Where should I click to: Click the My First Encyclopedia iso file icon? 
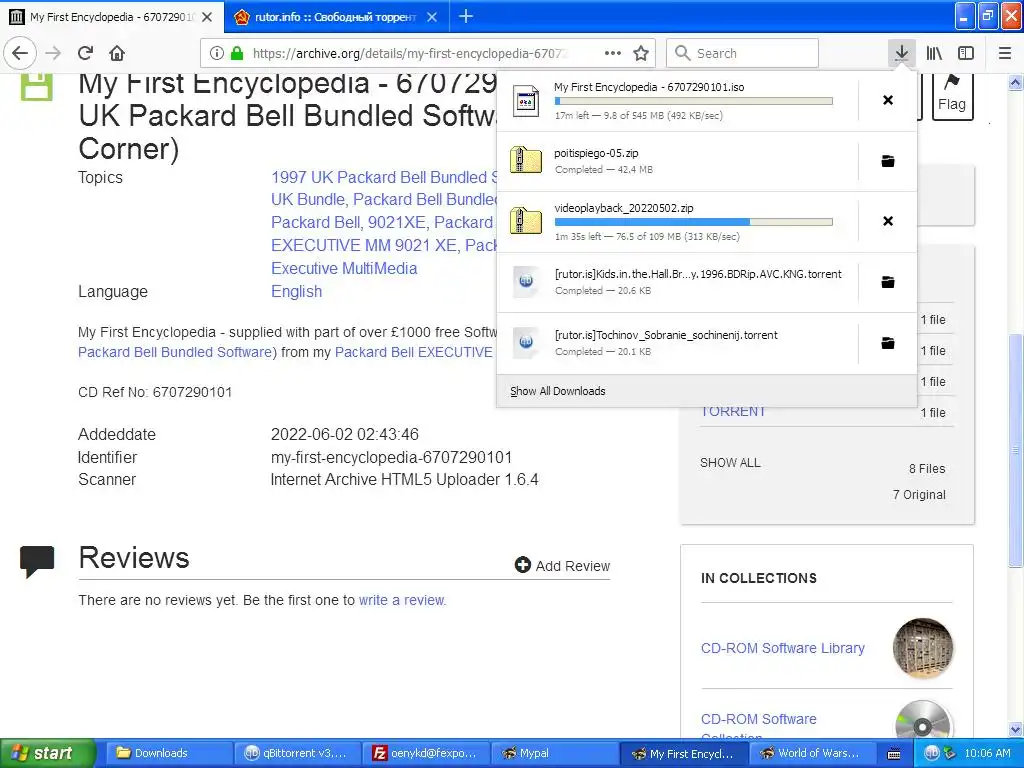tap(526, 101)
